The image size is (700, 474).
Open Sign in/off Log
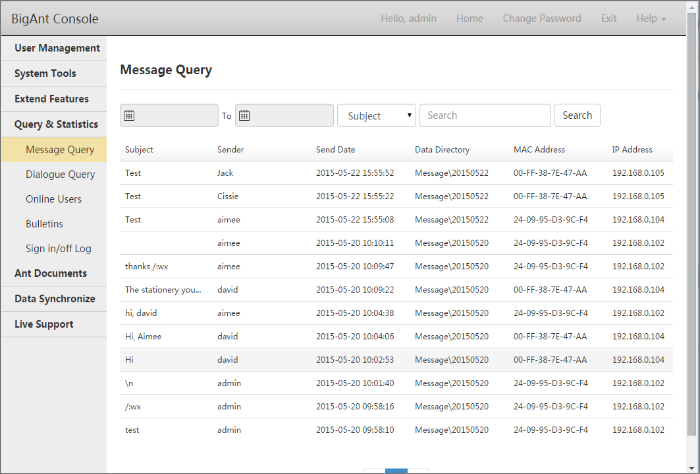pyautogui.click(x=58, y=248)
